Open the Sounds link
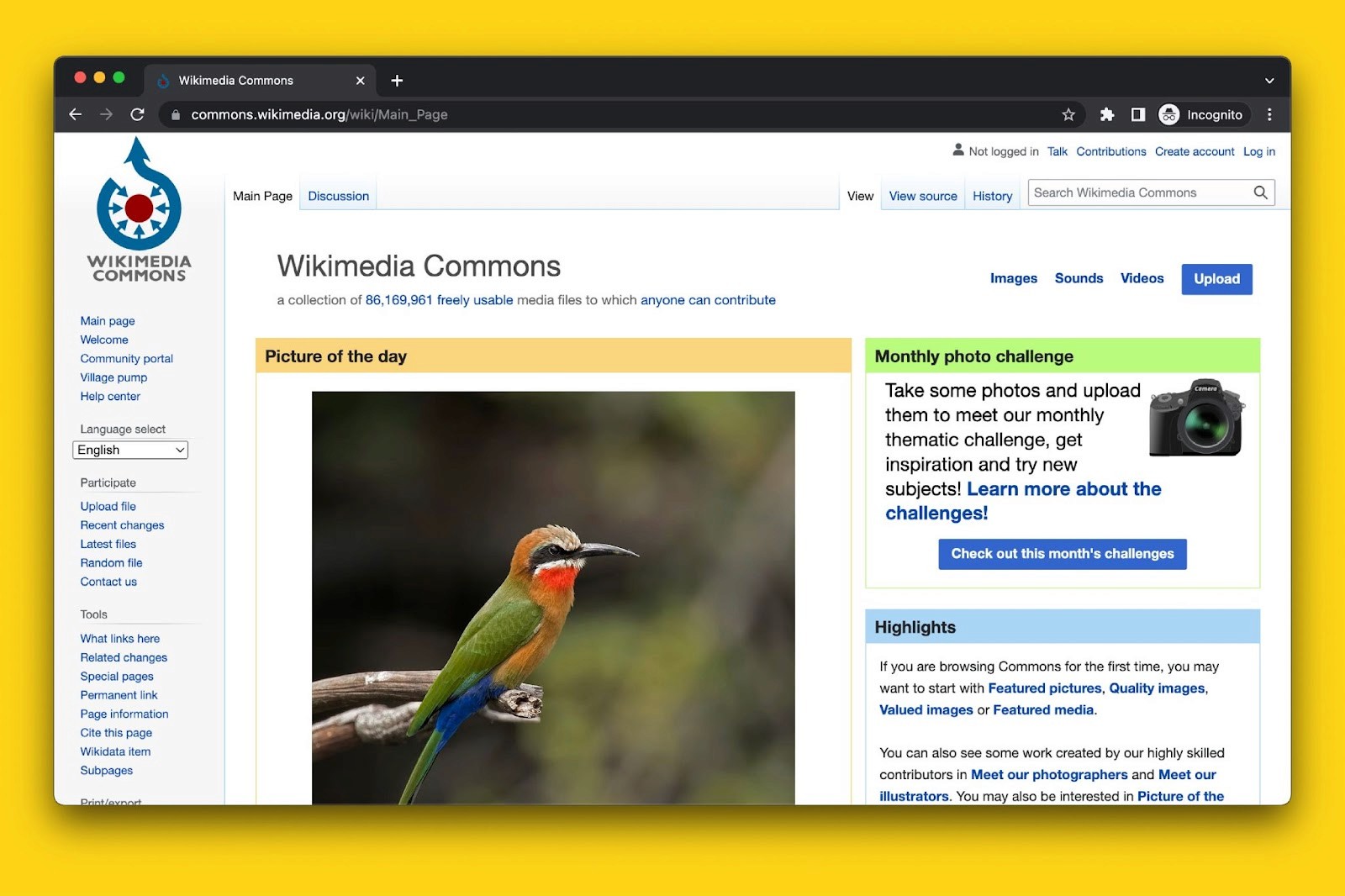The height and width of the screenshot is (896, 1345). point(1079,278)
